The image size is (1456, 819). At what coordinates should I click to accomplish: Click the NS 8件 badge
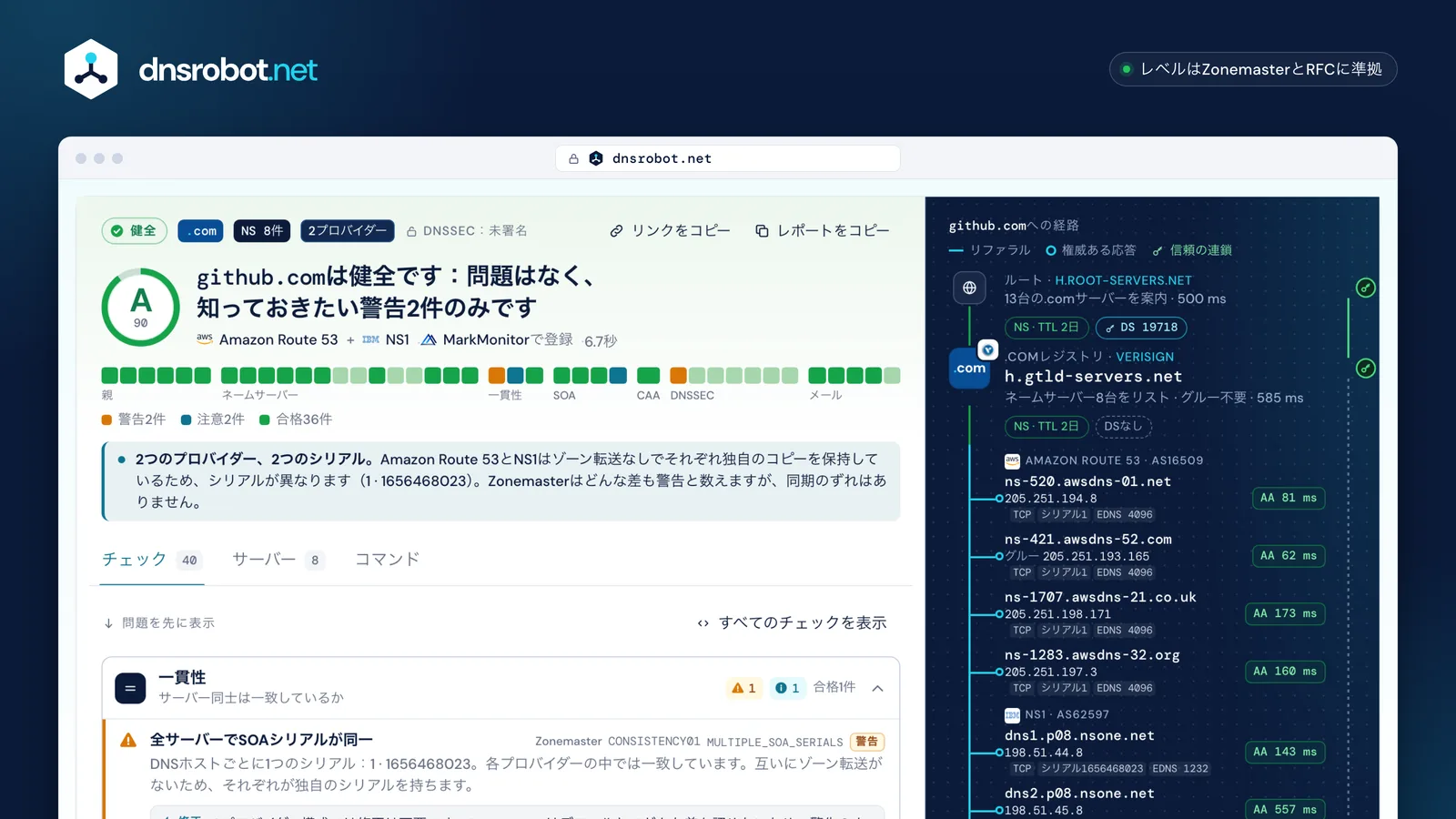click(x=262, y=231)
